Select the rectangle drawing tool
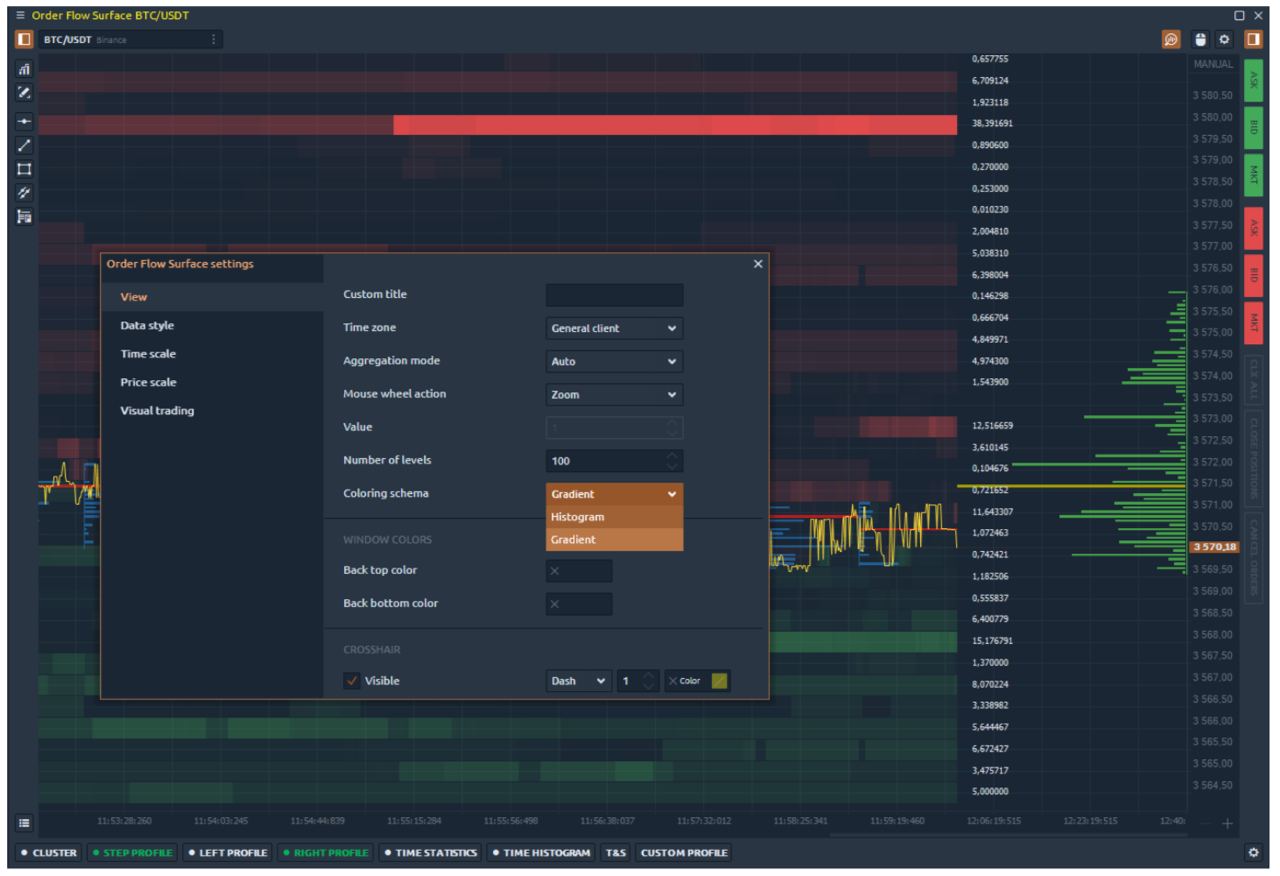The image size is (1280, 876). coord(22,169)
